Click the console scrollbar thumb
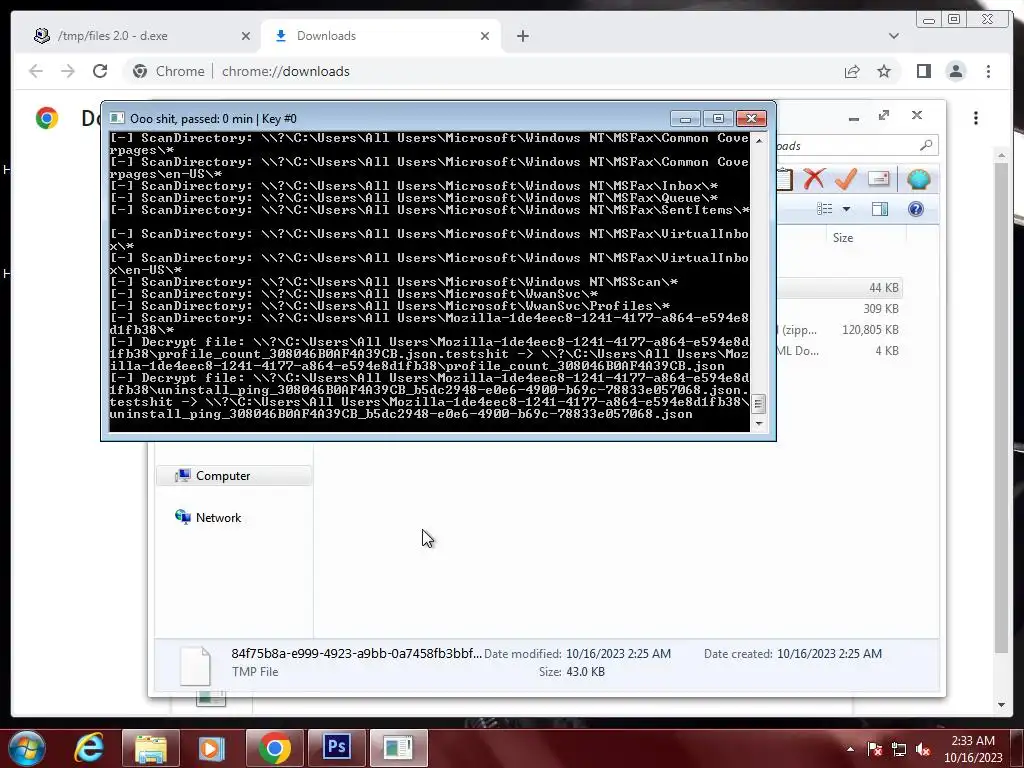The height and width of the screenshot is (768, 1024). pos(758,404)
